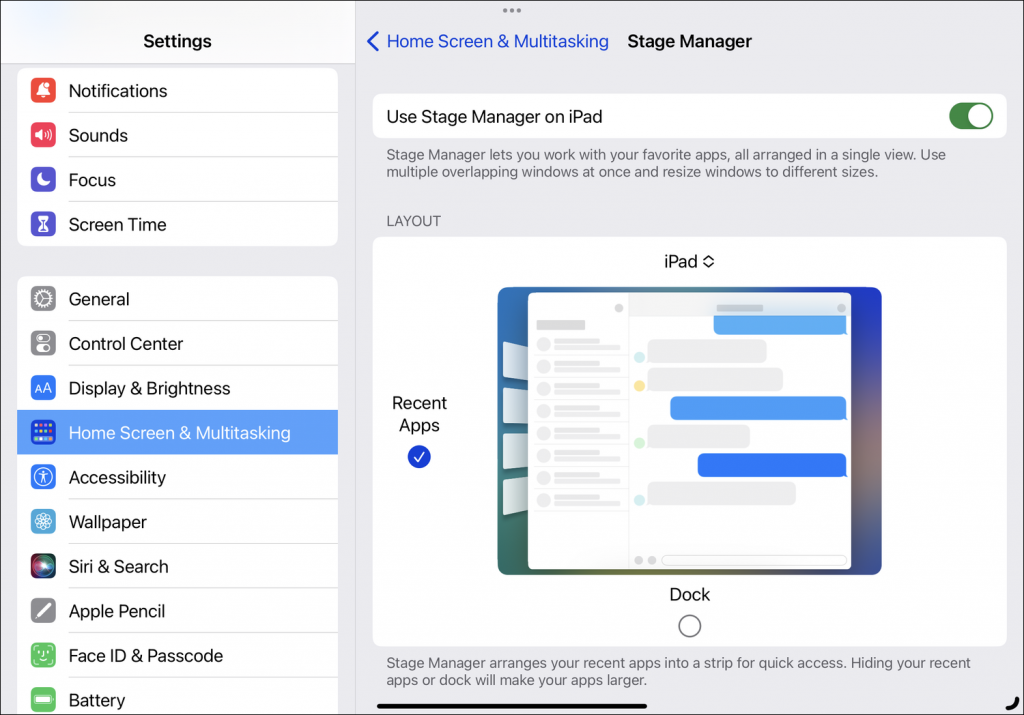
Task: Disable Use Stage Manager on iPad
Action: tap(970, 116)
